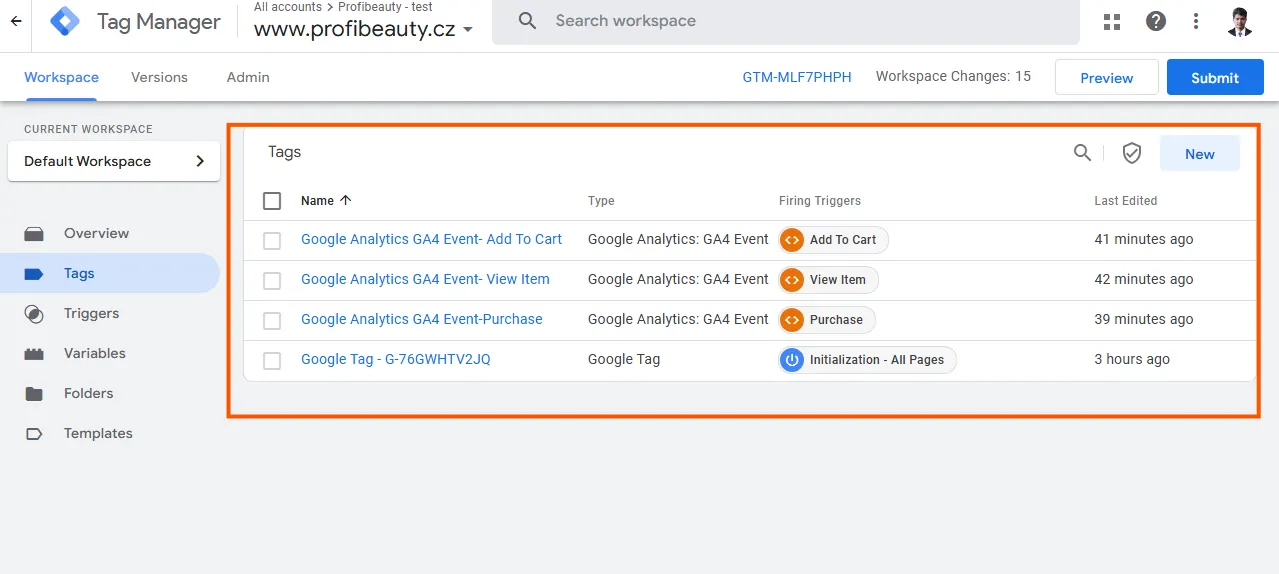Viewport: 1279px width, 574px height.
Task: Click the Variables sidebar icon
Action: point(34,354)
